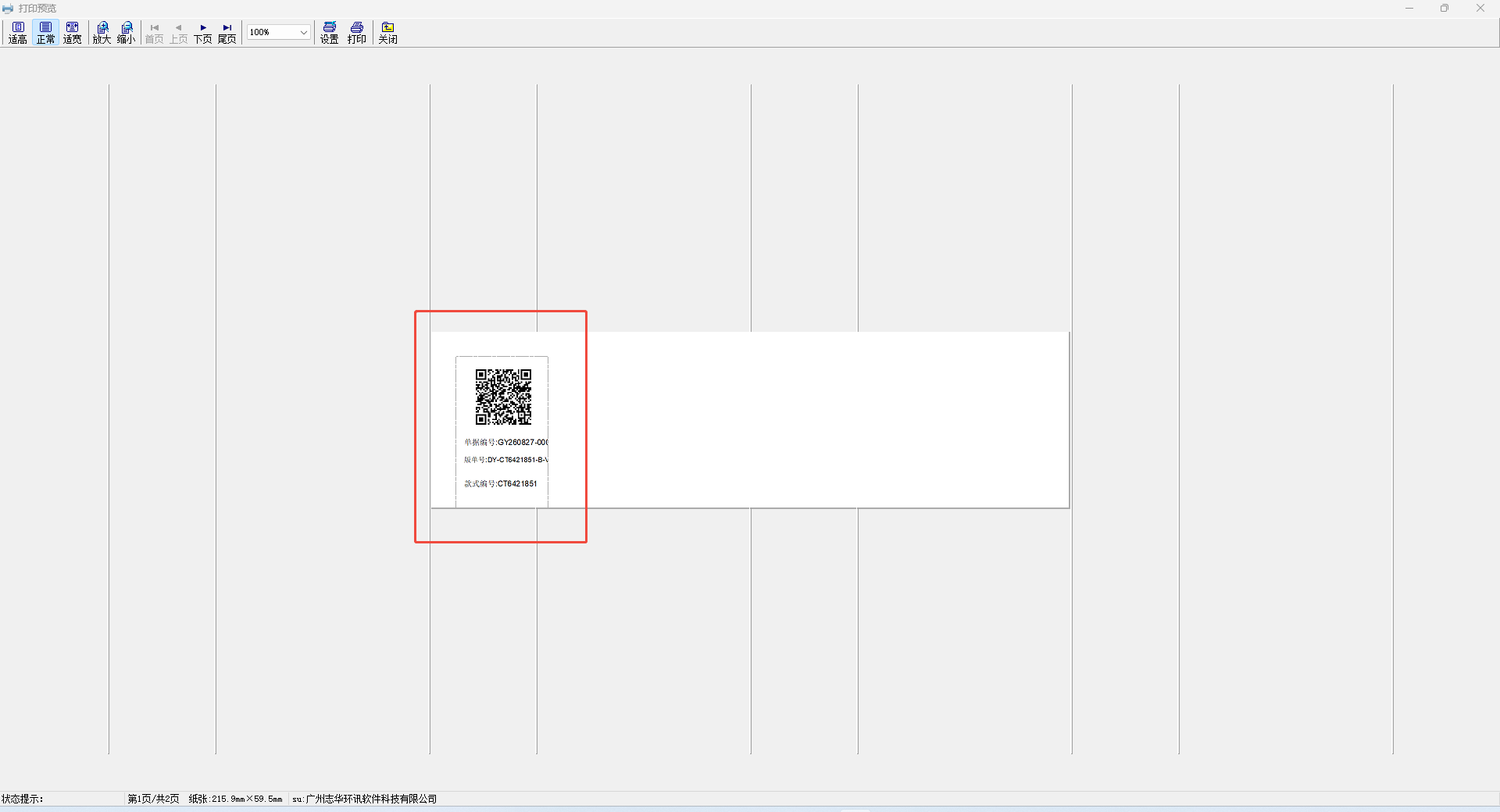Close the print preview window
The width and height of the screenshot is (1500, 812).
[1480, 9]
